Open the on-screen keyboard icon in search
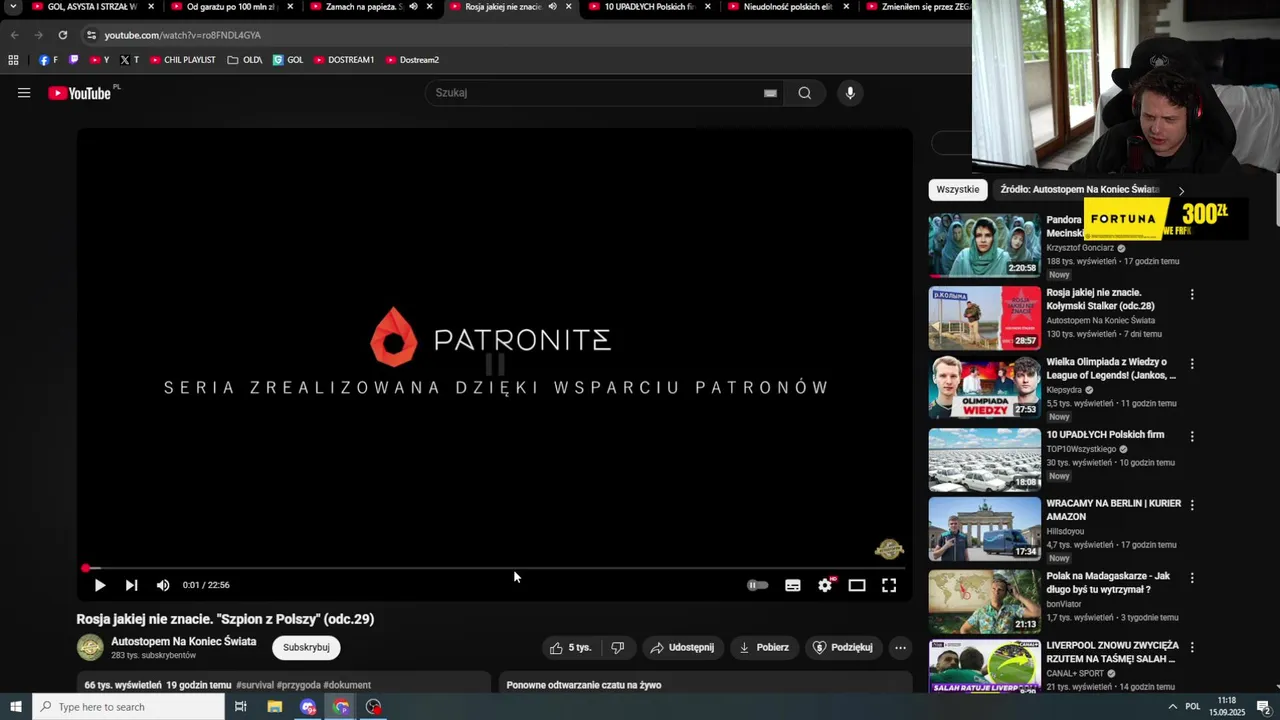 tap(770, 93)
